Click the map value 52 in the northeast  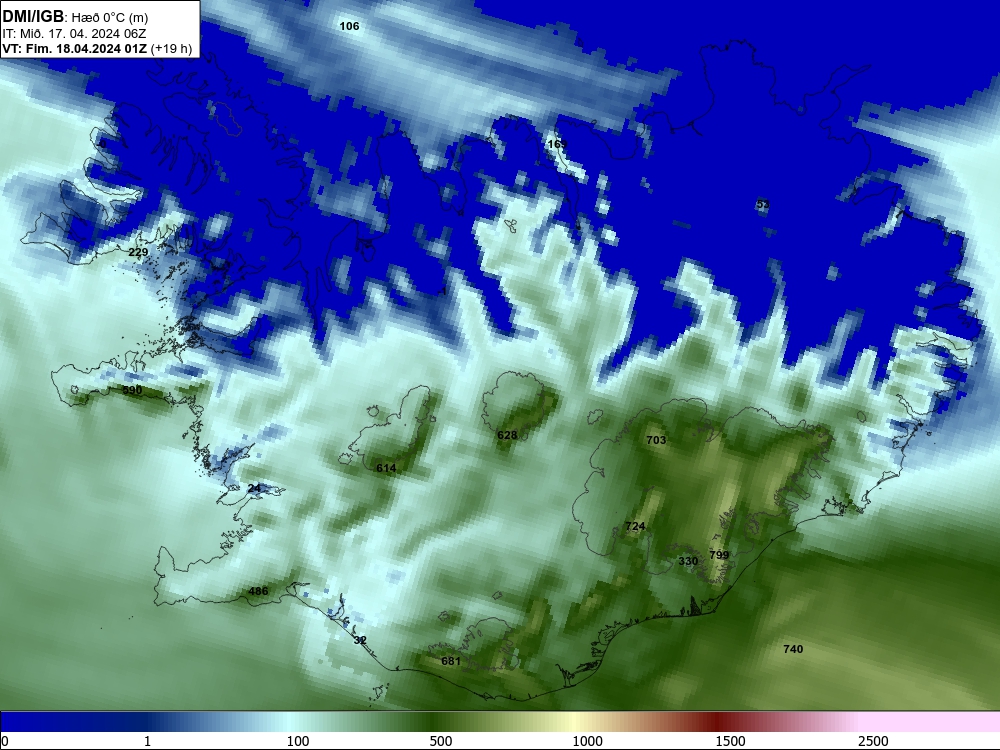(763, 205)
